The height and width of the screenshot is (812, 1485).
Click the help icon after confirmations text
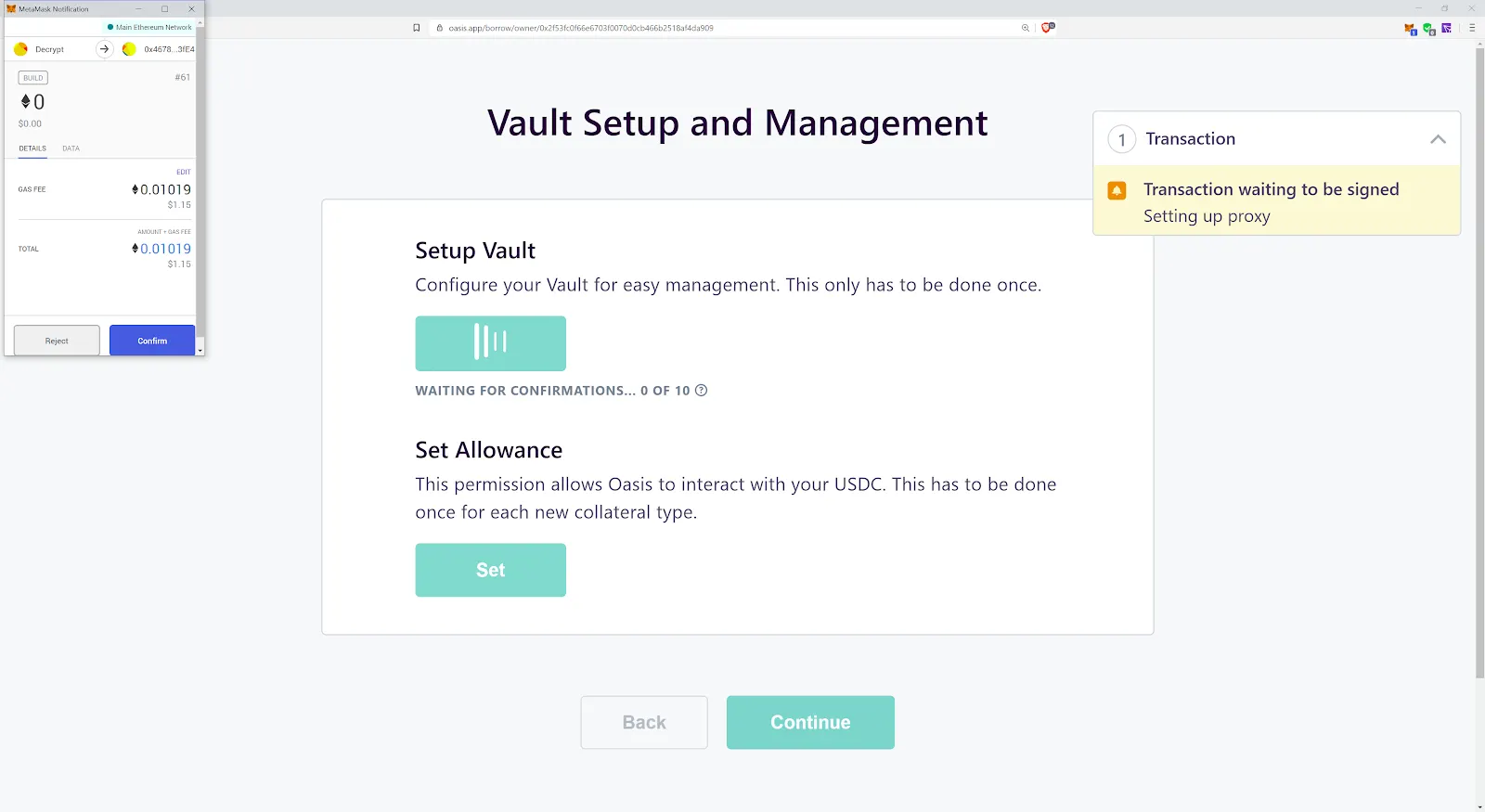coord(702,391)
